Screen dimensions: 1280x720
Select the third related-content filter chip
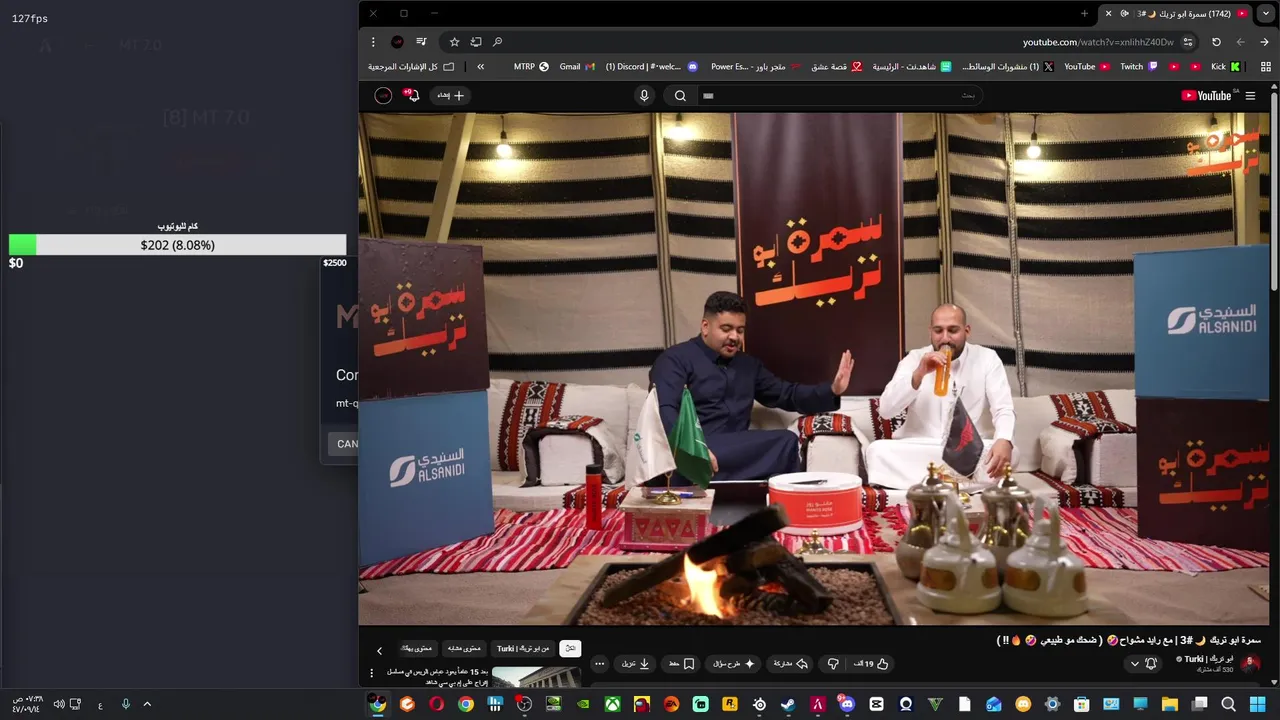tap(463, 648)
